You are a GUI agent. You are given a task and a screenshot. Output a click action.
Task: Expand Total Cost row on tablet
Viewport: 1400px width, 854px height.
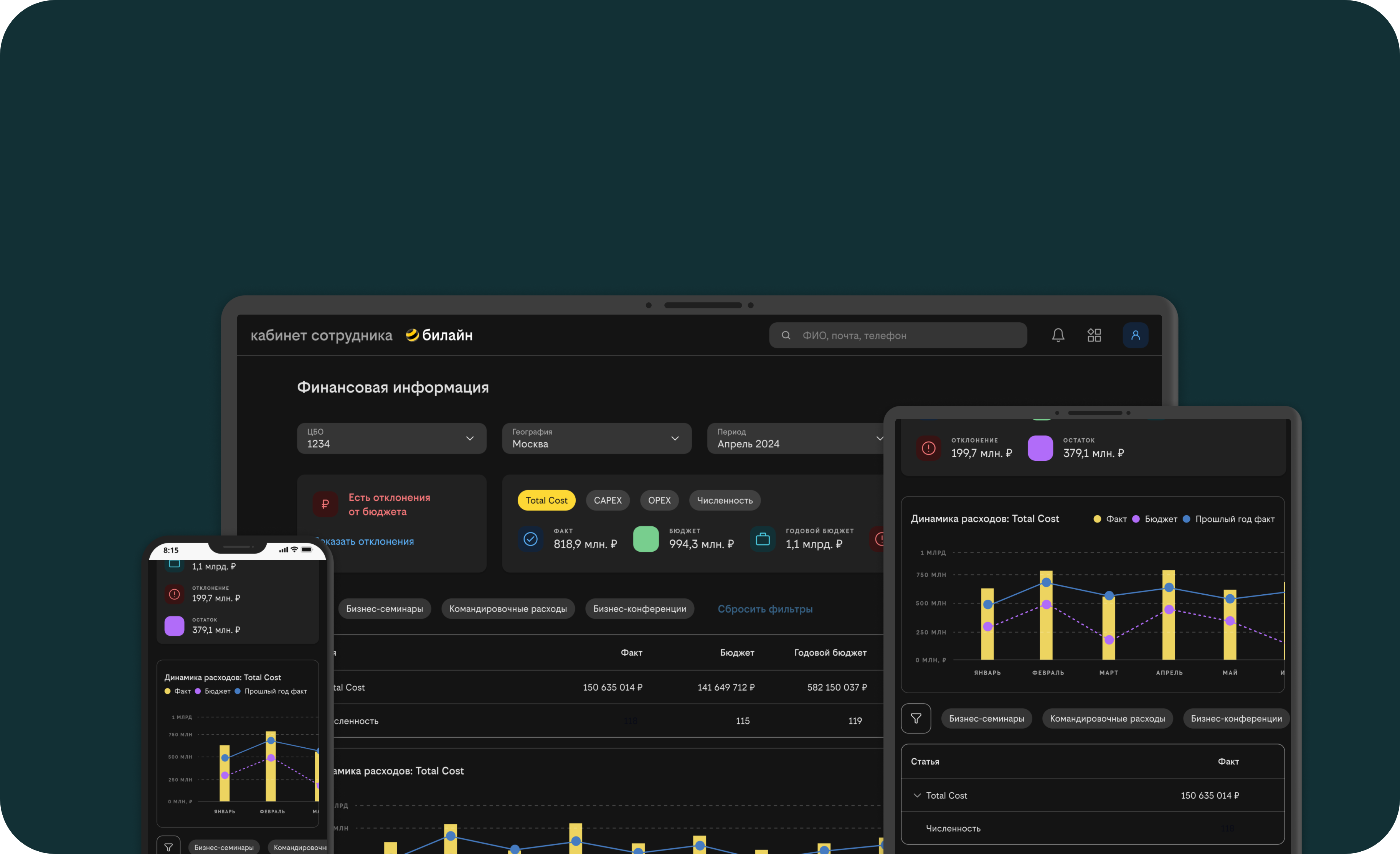[x=916, y=796]
